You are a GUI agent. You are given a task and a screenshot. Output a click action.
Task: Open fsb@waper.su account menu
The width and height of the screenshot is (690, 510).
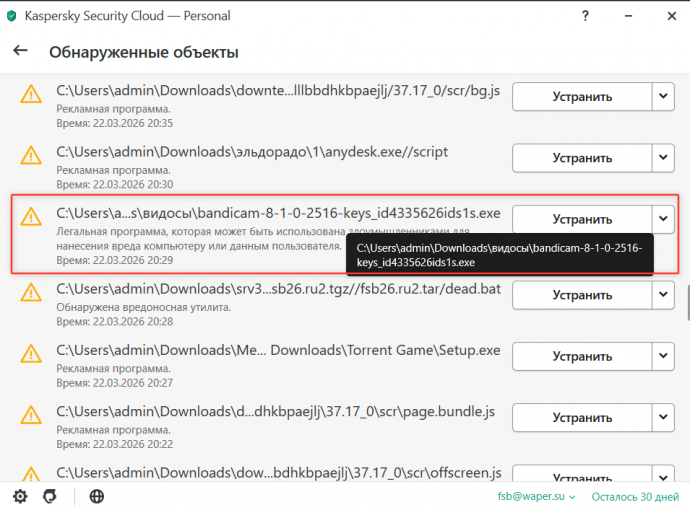pos(538,496)
